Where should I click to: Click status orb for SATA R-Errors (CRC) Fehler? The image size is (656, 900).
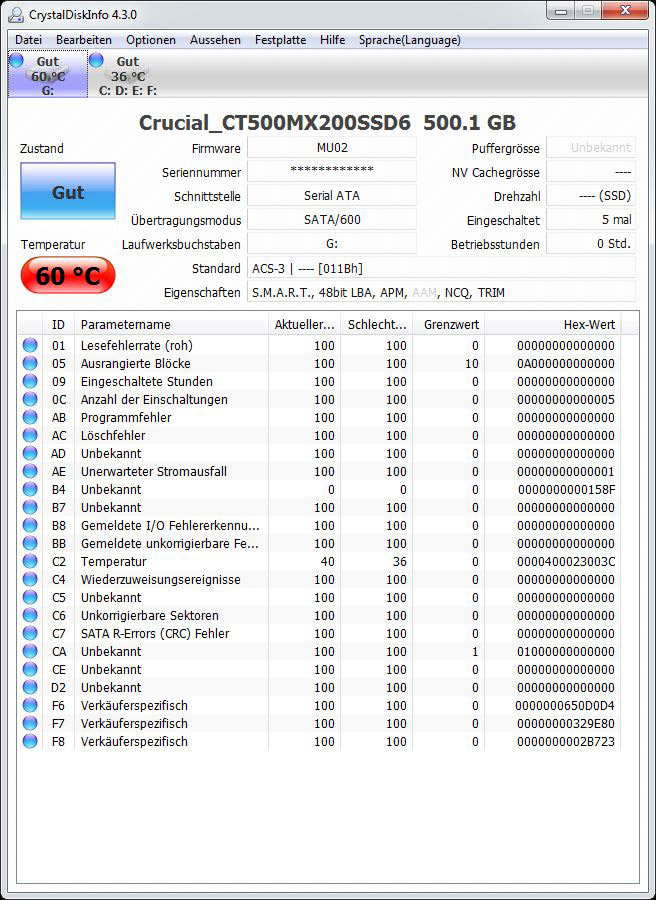click(30, 633)
